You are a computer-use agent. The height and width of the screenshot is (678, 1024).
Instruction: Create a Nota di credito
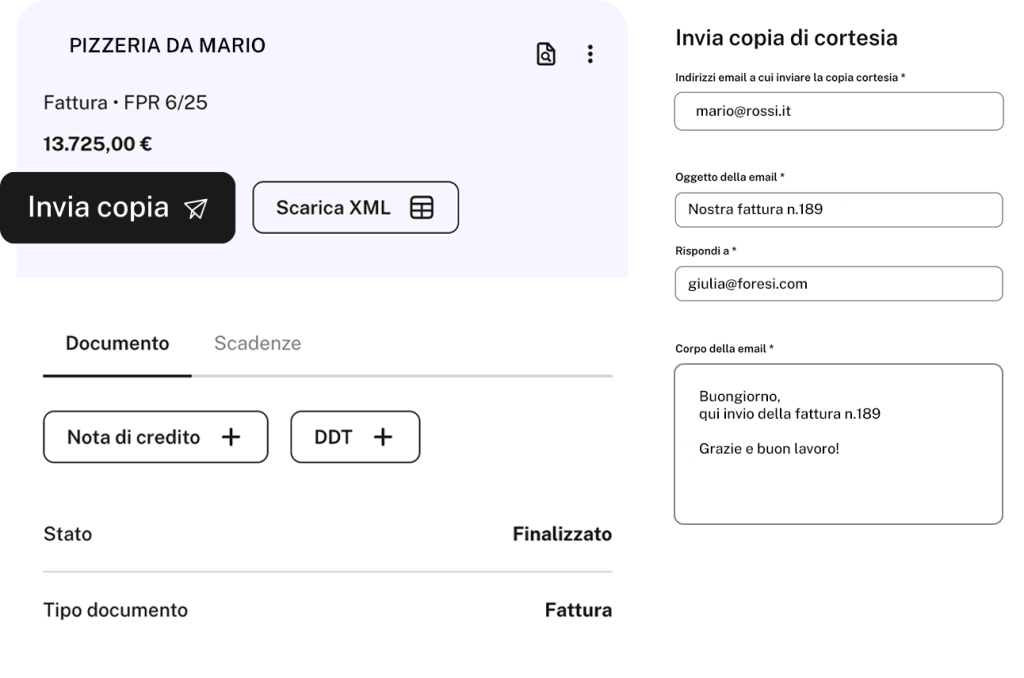155,437
